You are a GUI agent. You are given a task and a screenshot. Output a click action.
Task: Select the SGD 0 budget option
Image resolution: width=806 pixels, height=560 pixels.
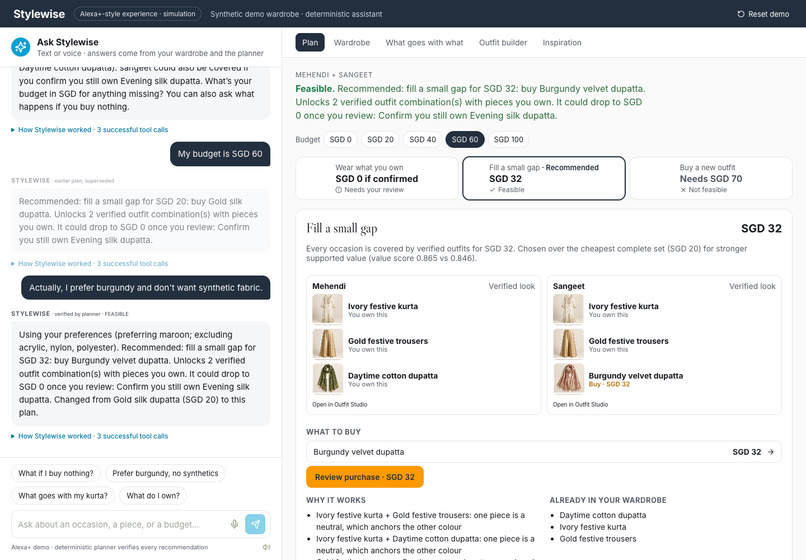pyautogui.click(x=340, y=139)
